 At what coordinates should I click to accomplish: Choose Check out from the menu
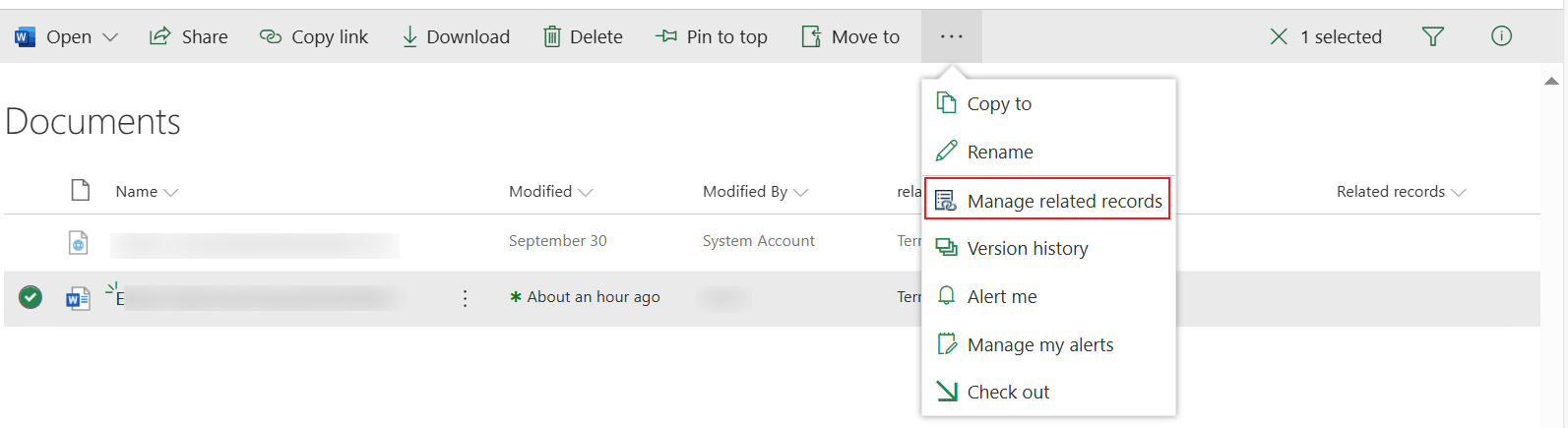(x=1048, y=392)
